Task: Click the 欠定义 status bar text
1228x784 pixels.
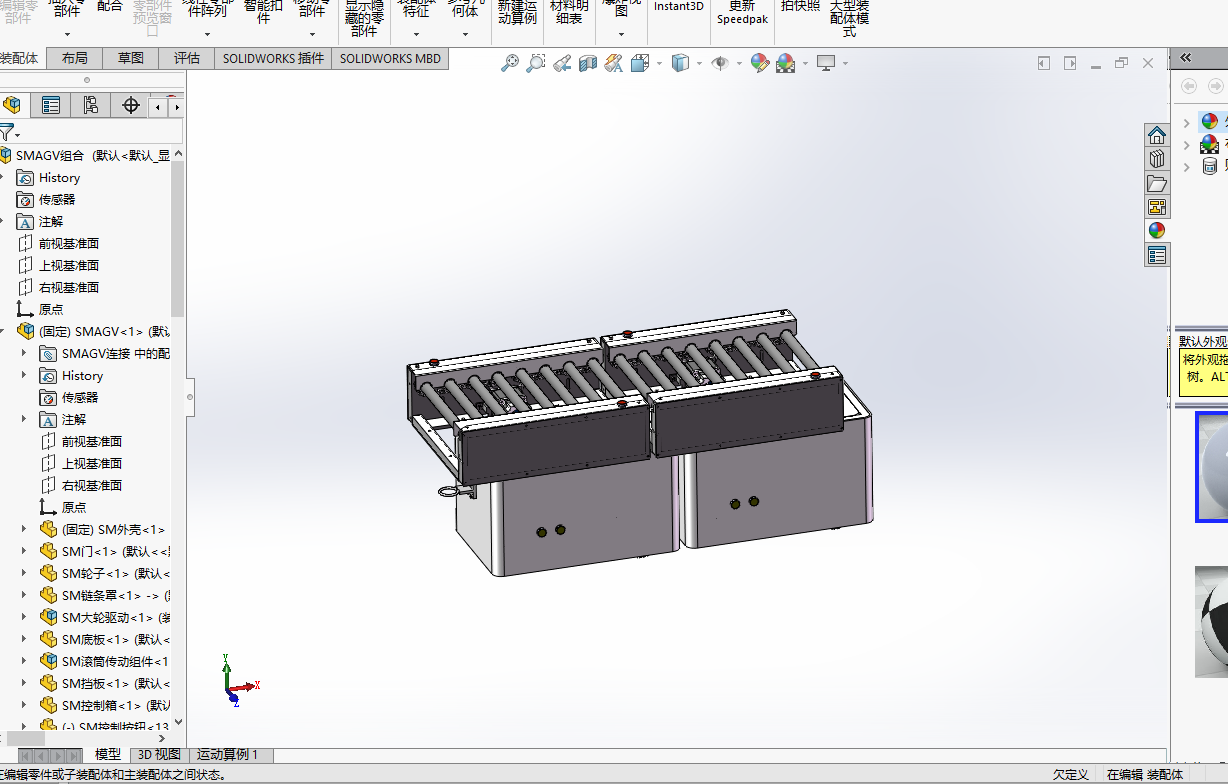Action: coord(1070,774)
